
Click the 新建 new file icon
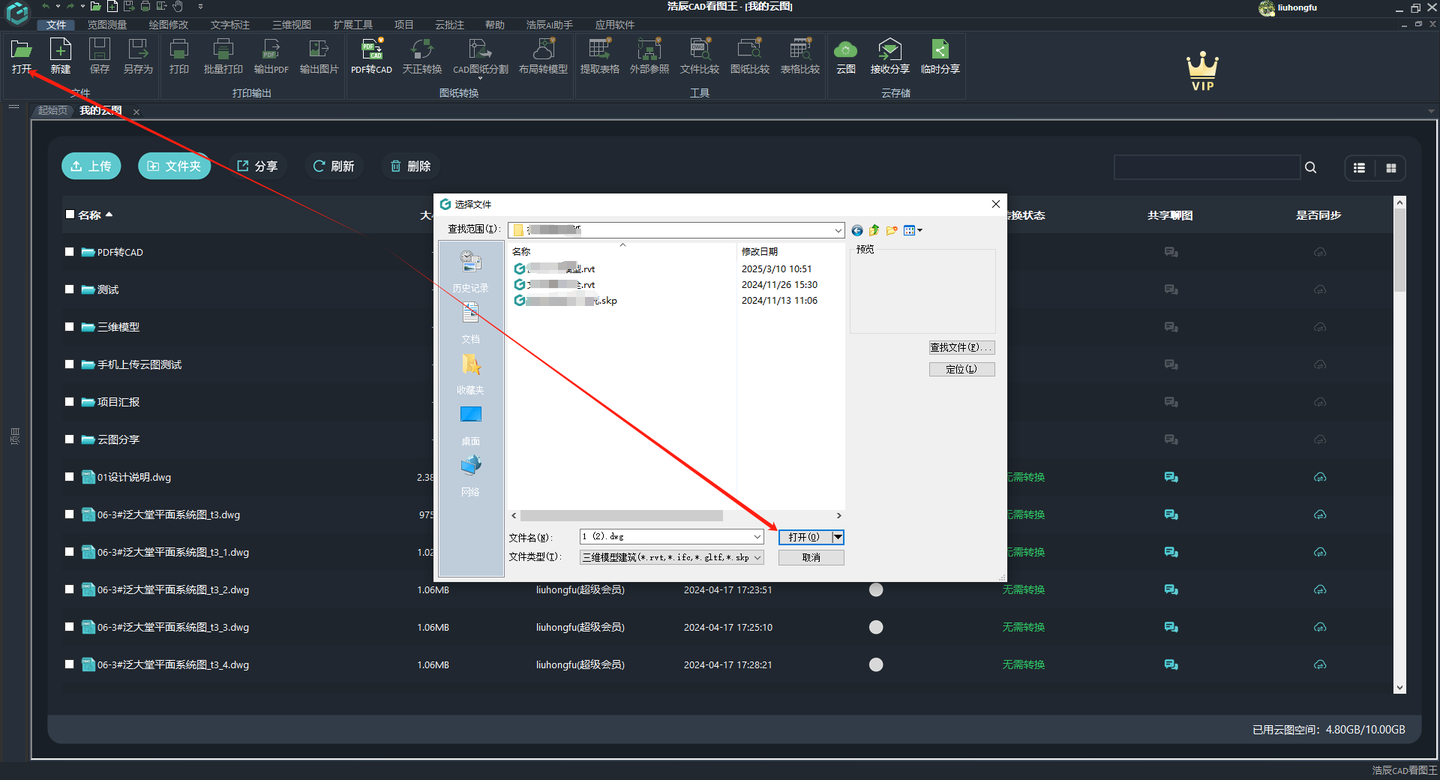[60, 56]
